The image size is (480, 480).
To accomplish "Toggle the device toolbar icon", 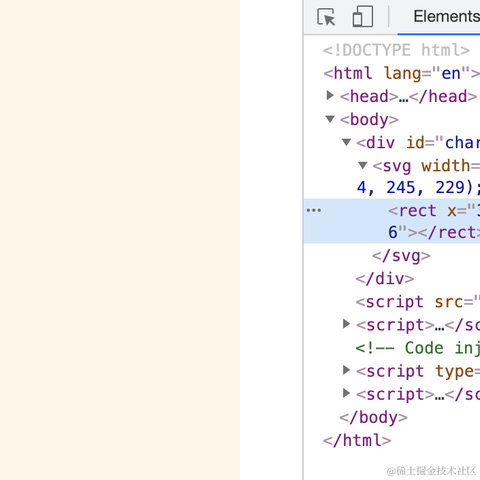I will coord(363,16).
